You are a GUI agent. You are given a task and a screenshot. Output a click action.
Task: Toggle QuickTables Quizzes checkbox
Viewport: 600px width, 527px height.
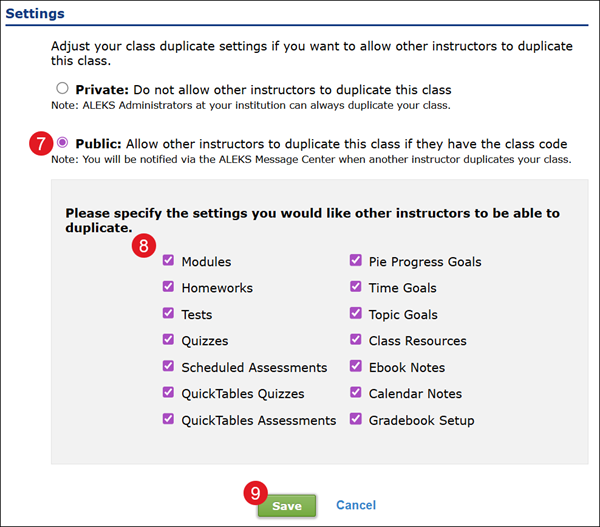pos(168,393)
